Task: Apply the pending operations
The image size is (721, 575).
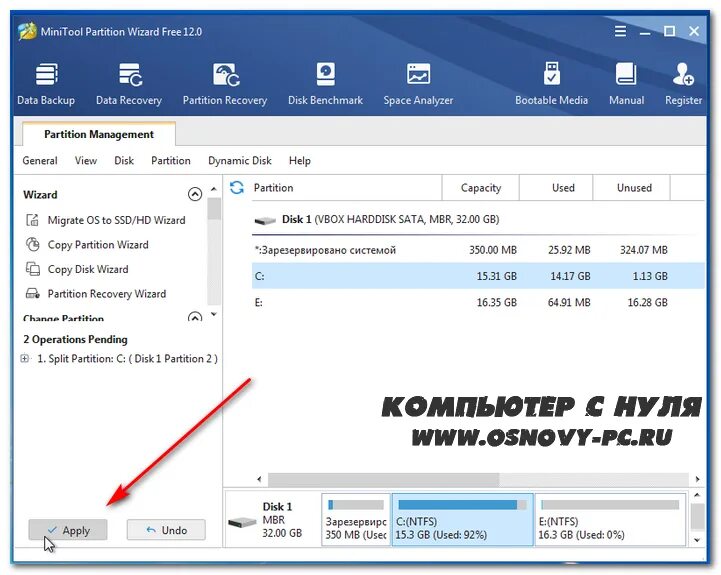Action: pyautogui.click(x=68, y=530)
